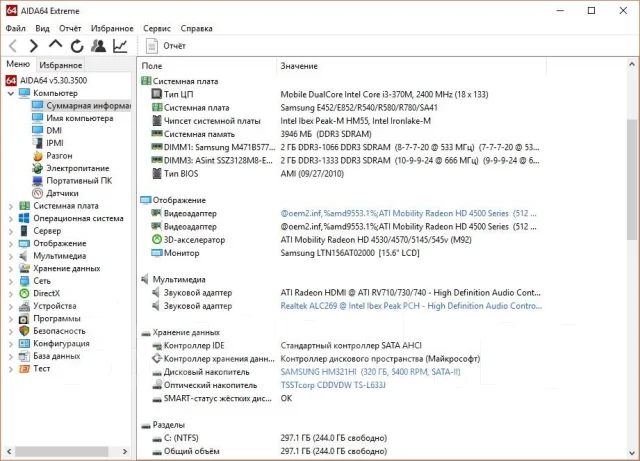Click the Безопасность shield icon
640x461 pixels.
coord(24,331)
